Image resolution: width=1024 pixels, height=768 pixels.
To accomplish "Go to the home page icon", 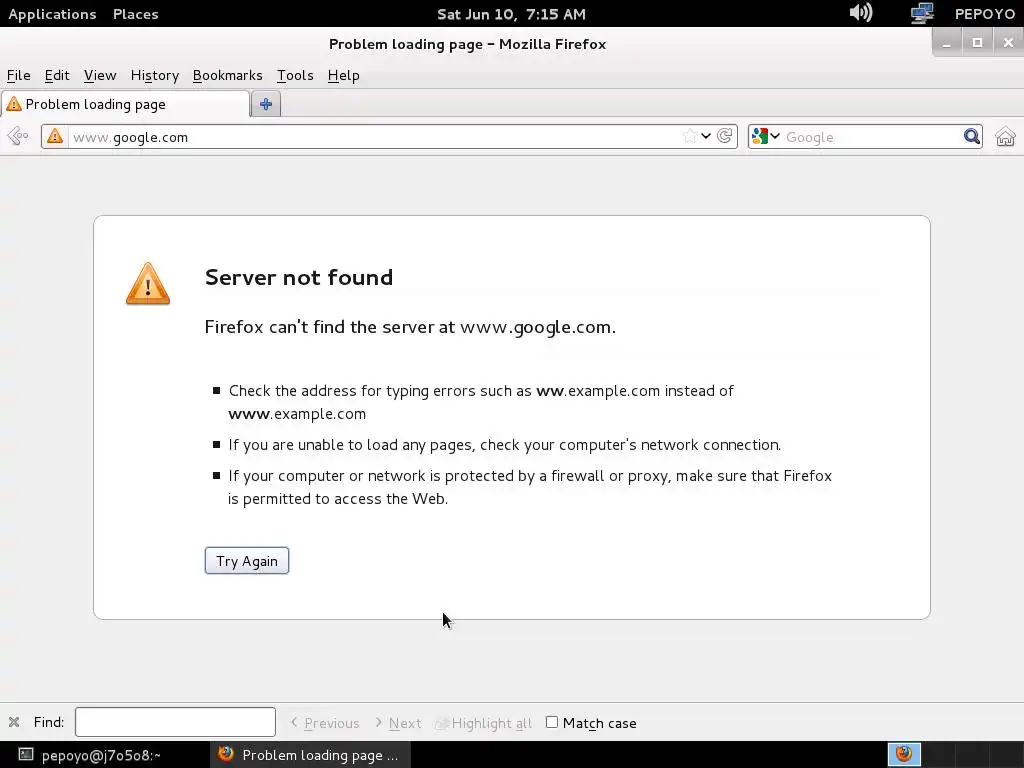I will (x=1005, y=136).
